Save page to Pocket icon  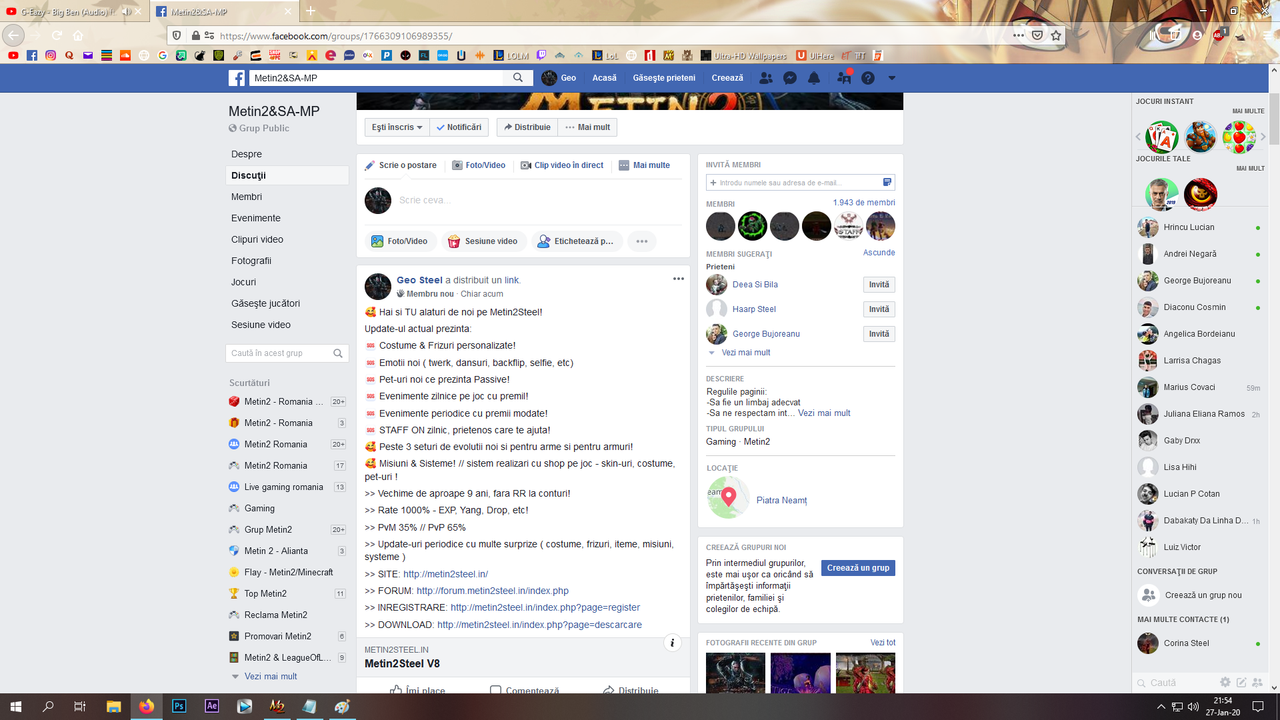coord(1037,35)
